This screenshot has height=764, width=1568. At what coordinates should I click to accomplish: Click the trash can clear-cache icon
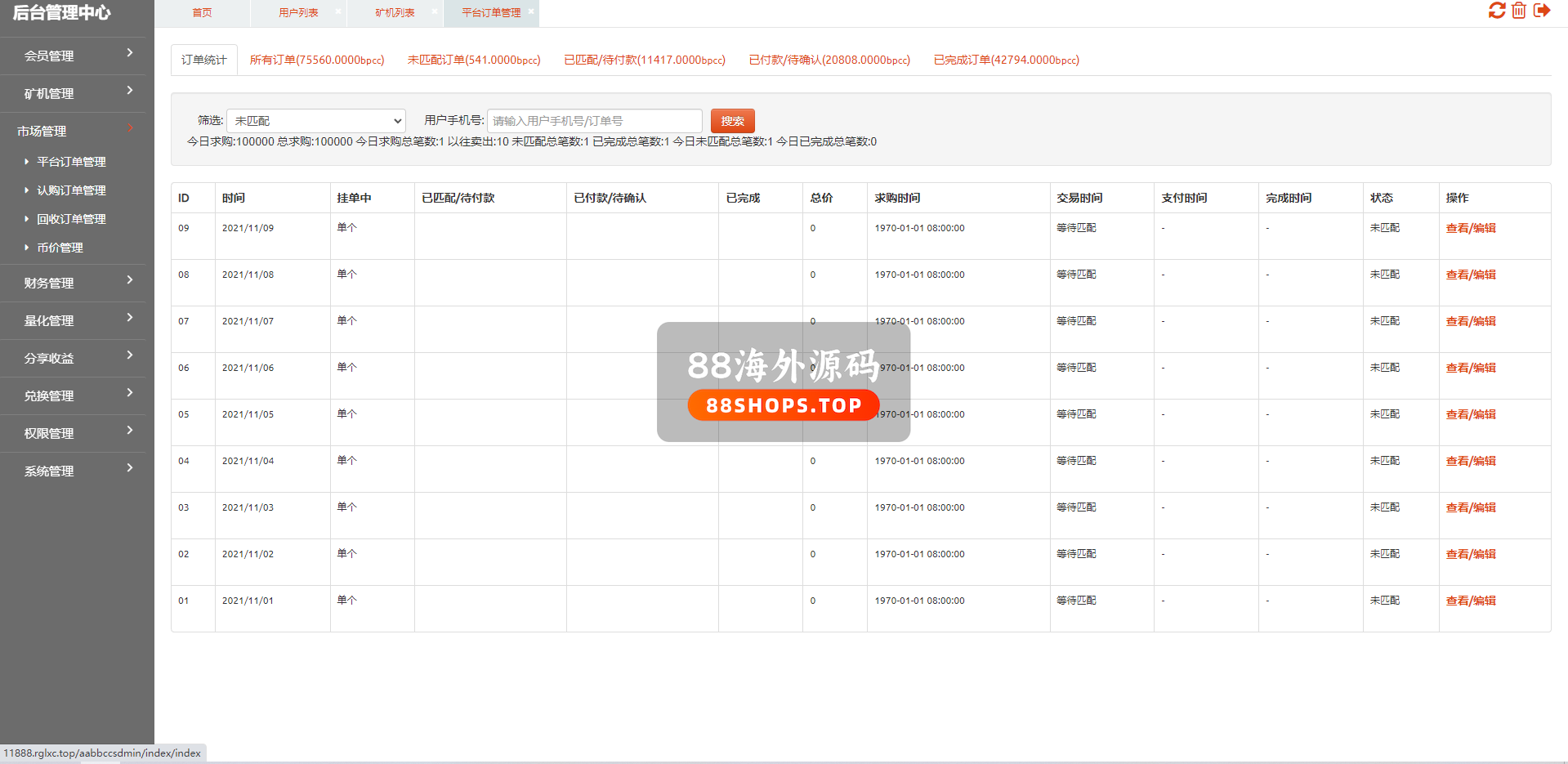pos(1519,11)
